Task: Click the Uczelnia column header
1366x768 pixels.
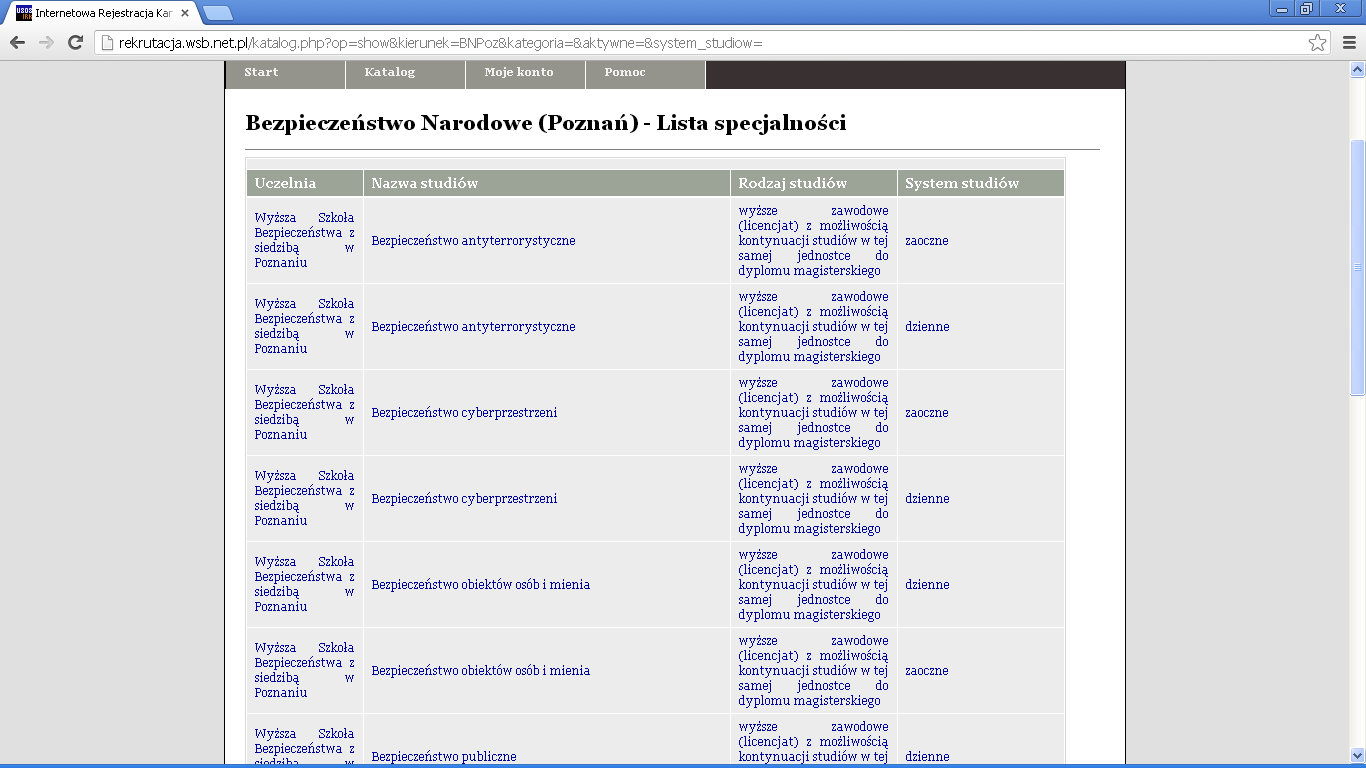Action: click(x=305, y=183)
